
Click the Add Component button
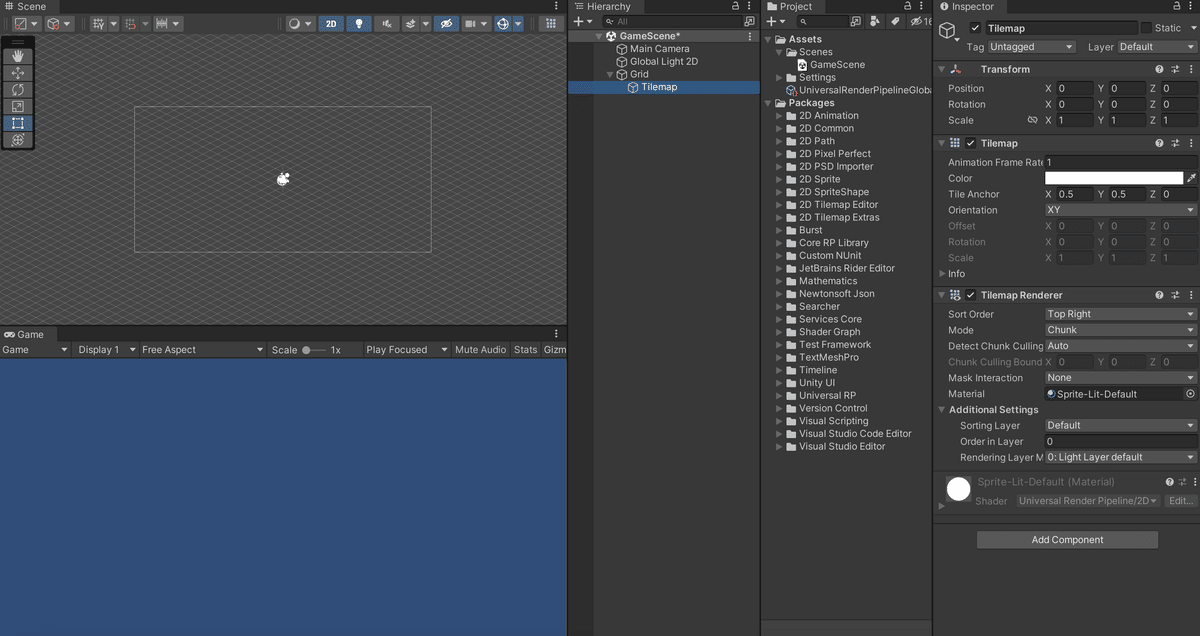click(x=1067, y=540)
